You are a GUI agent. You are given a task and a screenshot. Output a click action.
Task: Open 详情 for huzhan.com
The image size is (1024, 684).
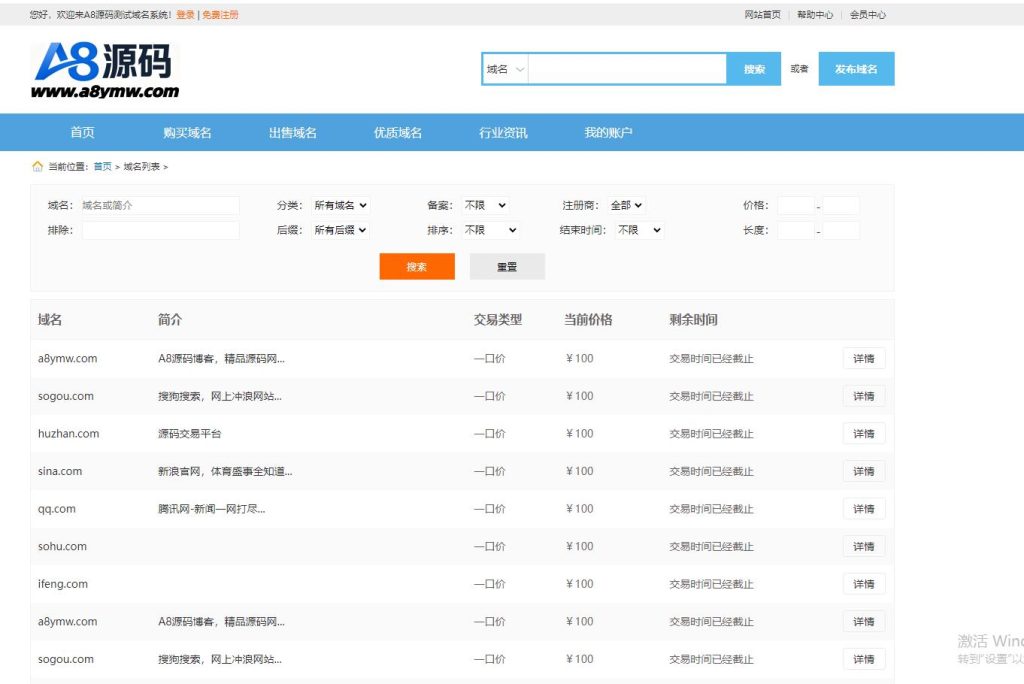(863, 434)
